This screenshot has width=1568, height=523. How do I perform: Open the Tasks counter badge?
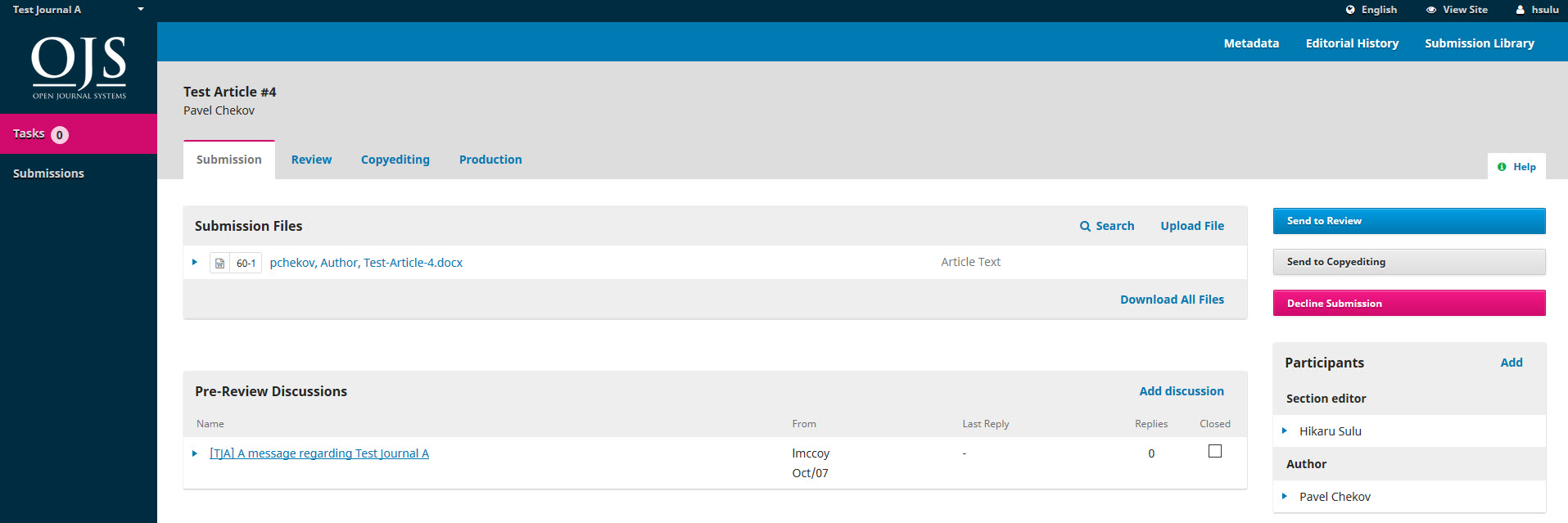pyautogui.click(x=60, y=135)
